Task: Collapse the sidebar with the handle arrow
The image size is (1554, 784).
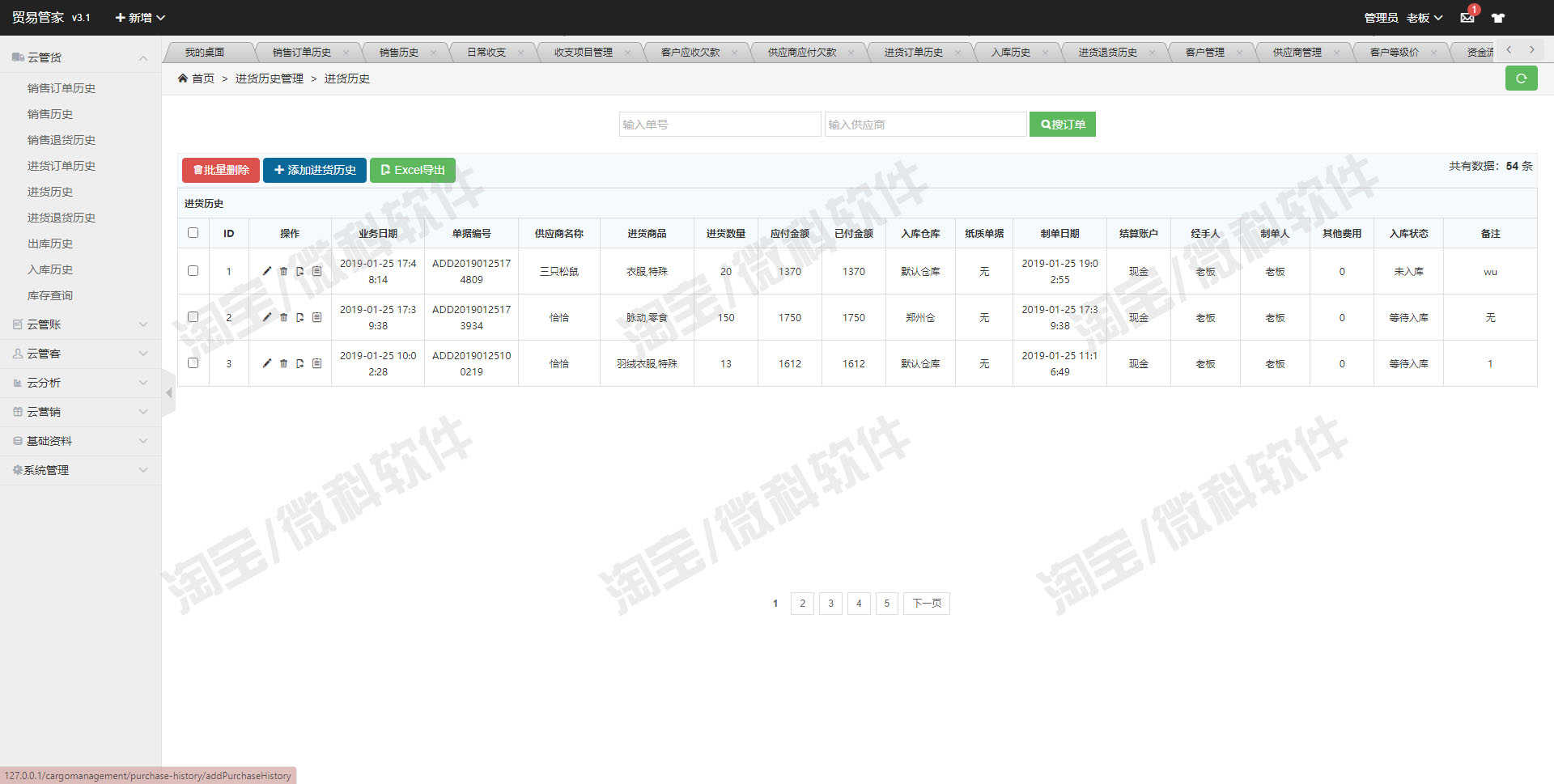Action: coord(169,393)
